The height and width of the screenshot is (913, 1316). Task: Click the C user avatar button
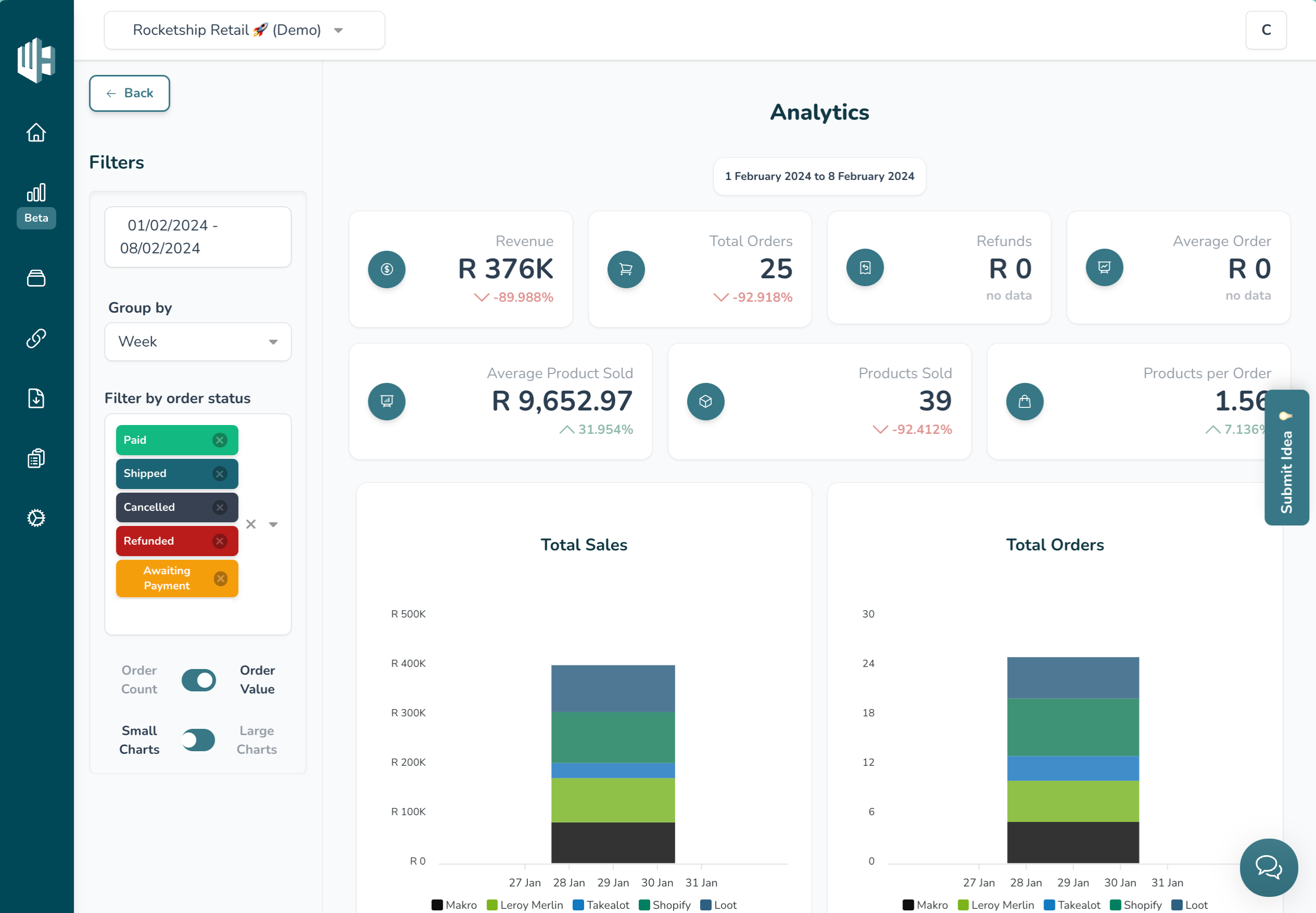click(1266, 30)
